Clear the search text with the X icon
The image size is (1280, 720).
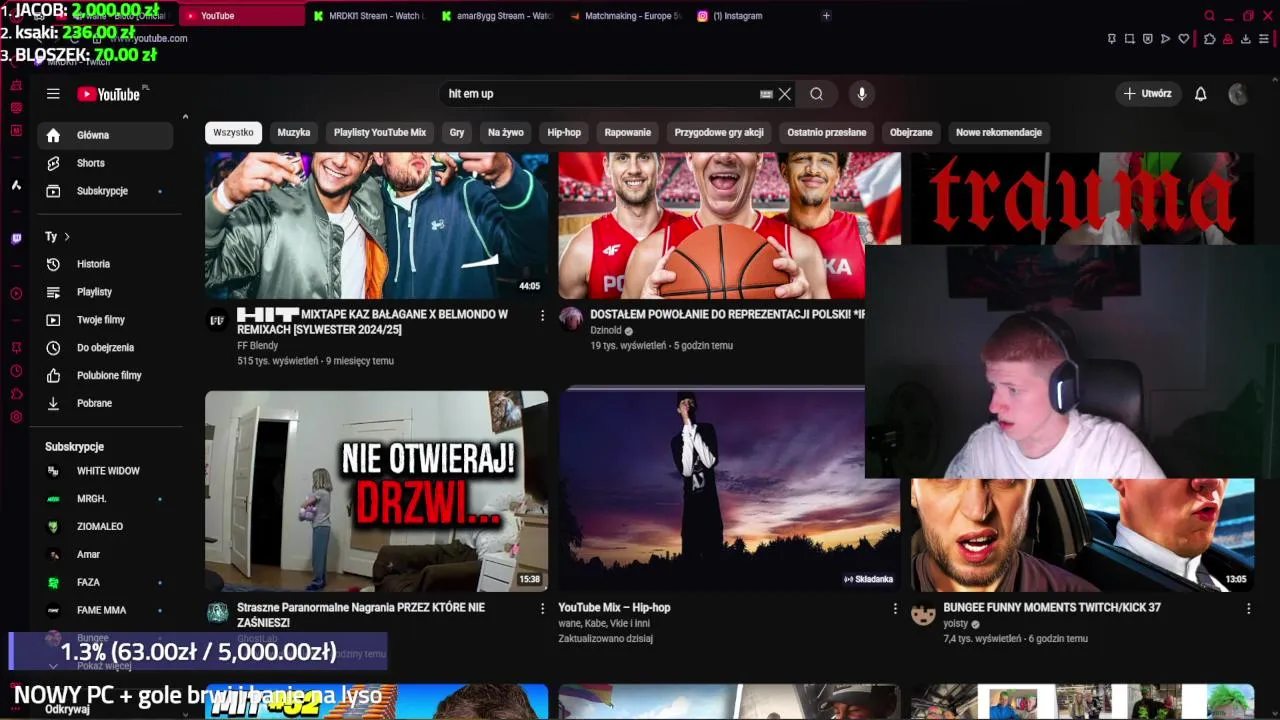(785, 94)
